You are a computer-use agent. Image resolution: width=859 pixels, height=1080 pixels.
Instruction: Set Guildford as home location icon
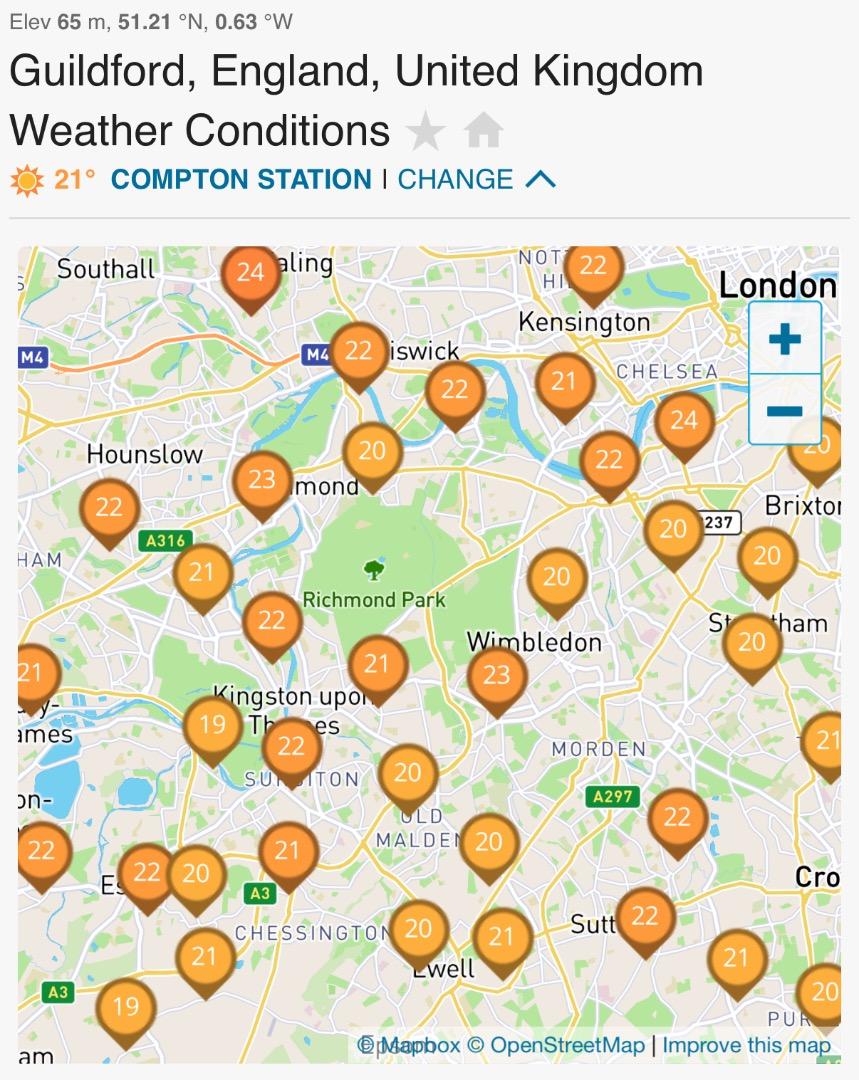pos(484,130)
